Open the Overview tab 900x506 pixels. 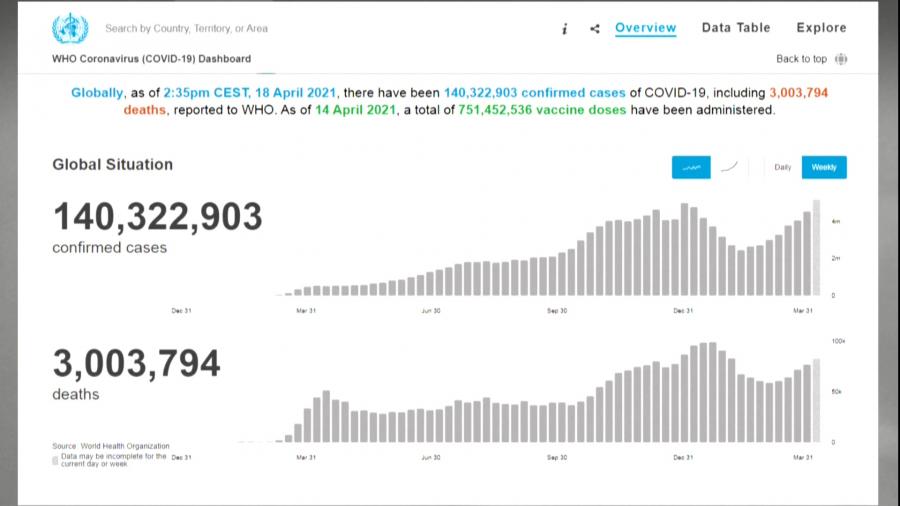(645, 28)
